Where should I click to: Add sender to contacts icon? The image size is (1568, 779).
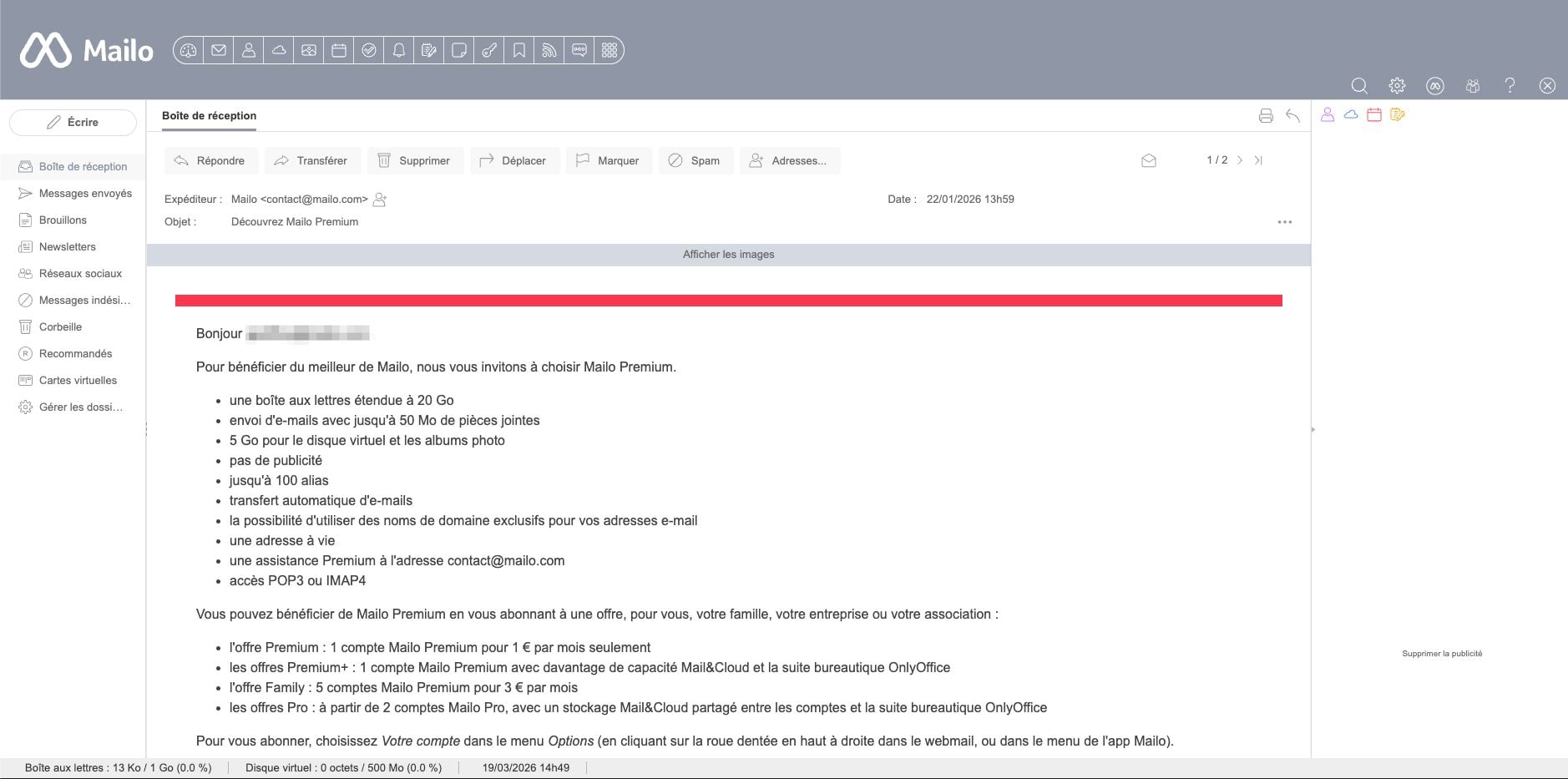point(380,200)
